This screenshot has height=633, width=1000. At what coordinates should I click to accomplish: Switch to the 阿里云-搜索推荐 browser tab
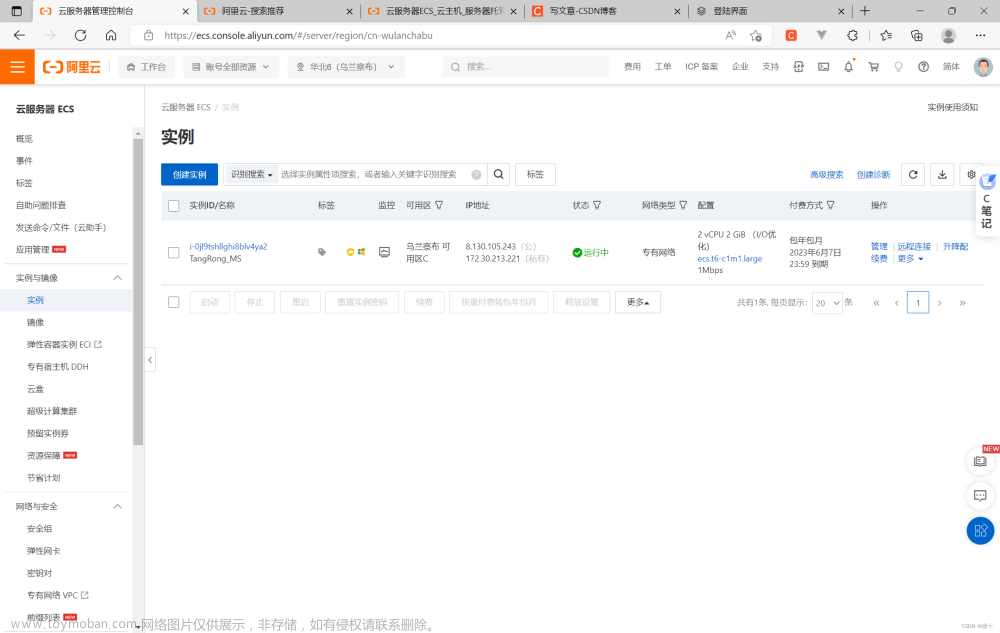(x=278, y=11)
